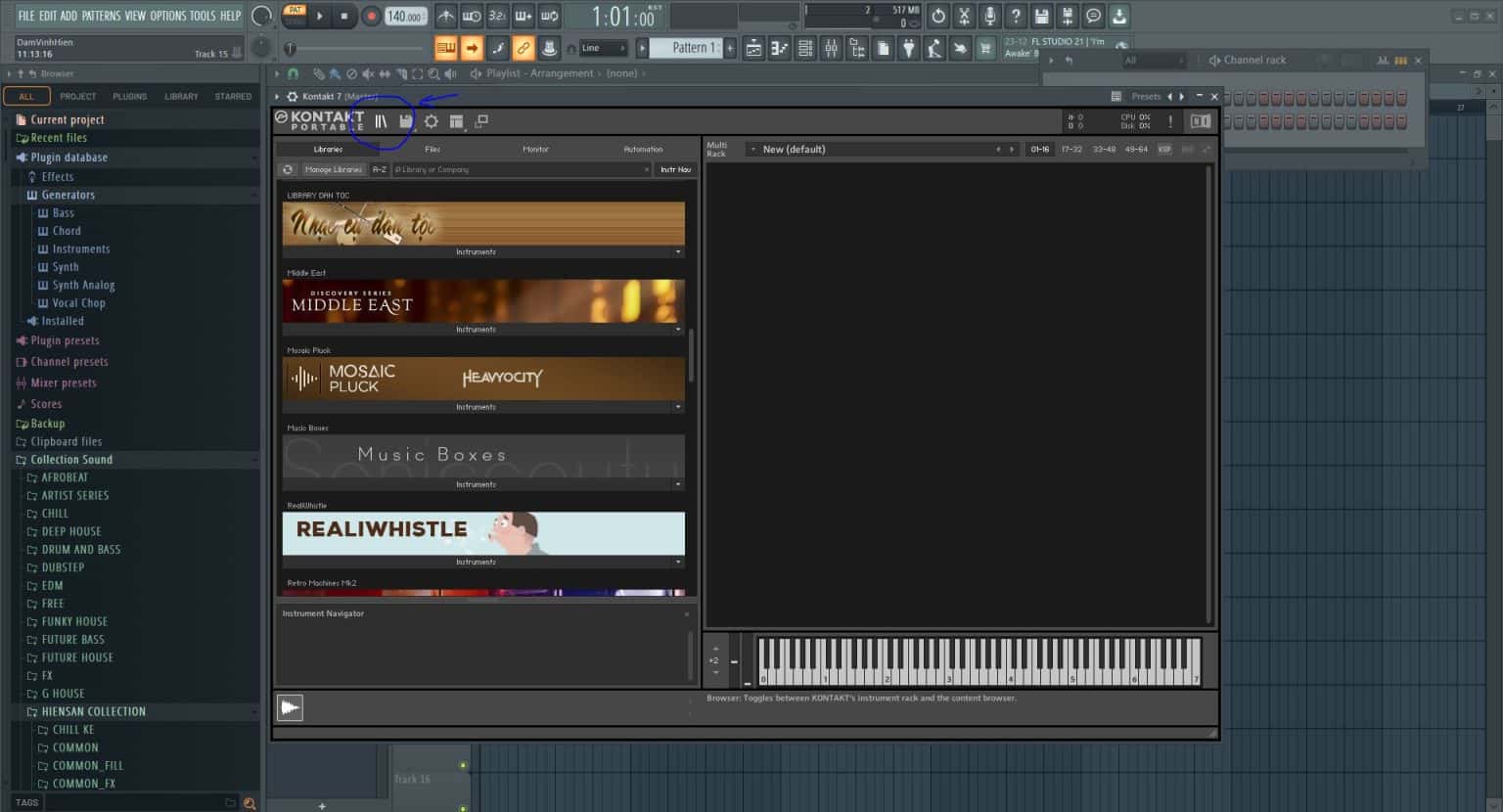Click Kontakt panic exclamation button
The height and width of the screenshot is (812, 1503).
(x=1170, y=121)
